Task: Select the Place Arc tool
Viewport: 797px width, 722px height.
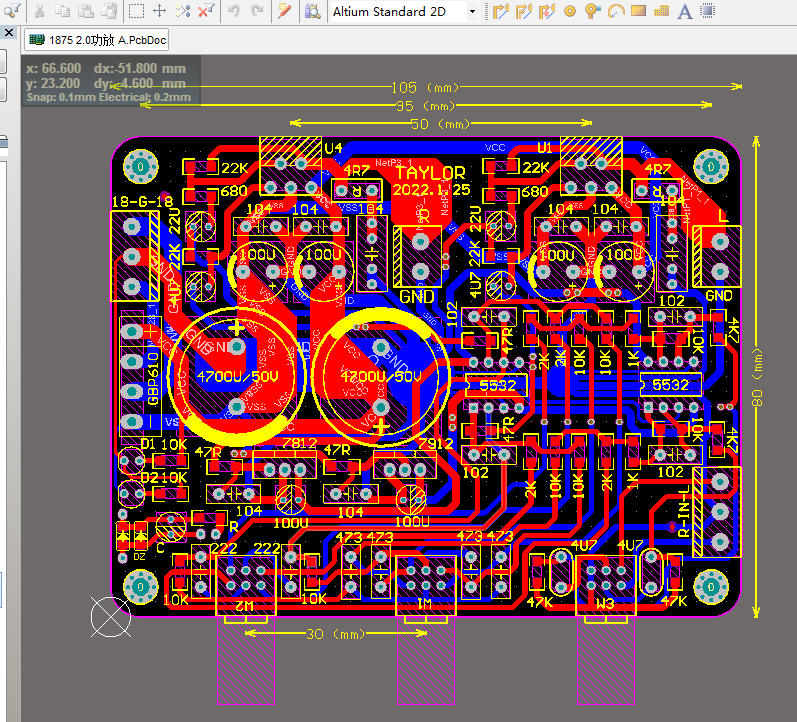Action: point(616,11)
